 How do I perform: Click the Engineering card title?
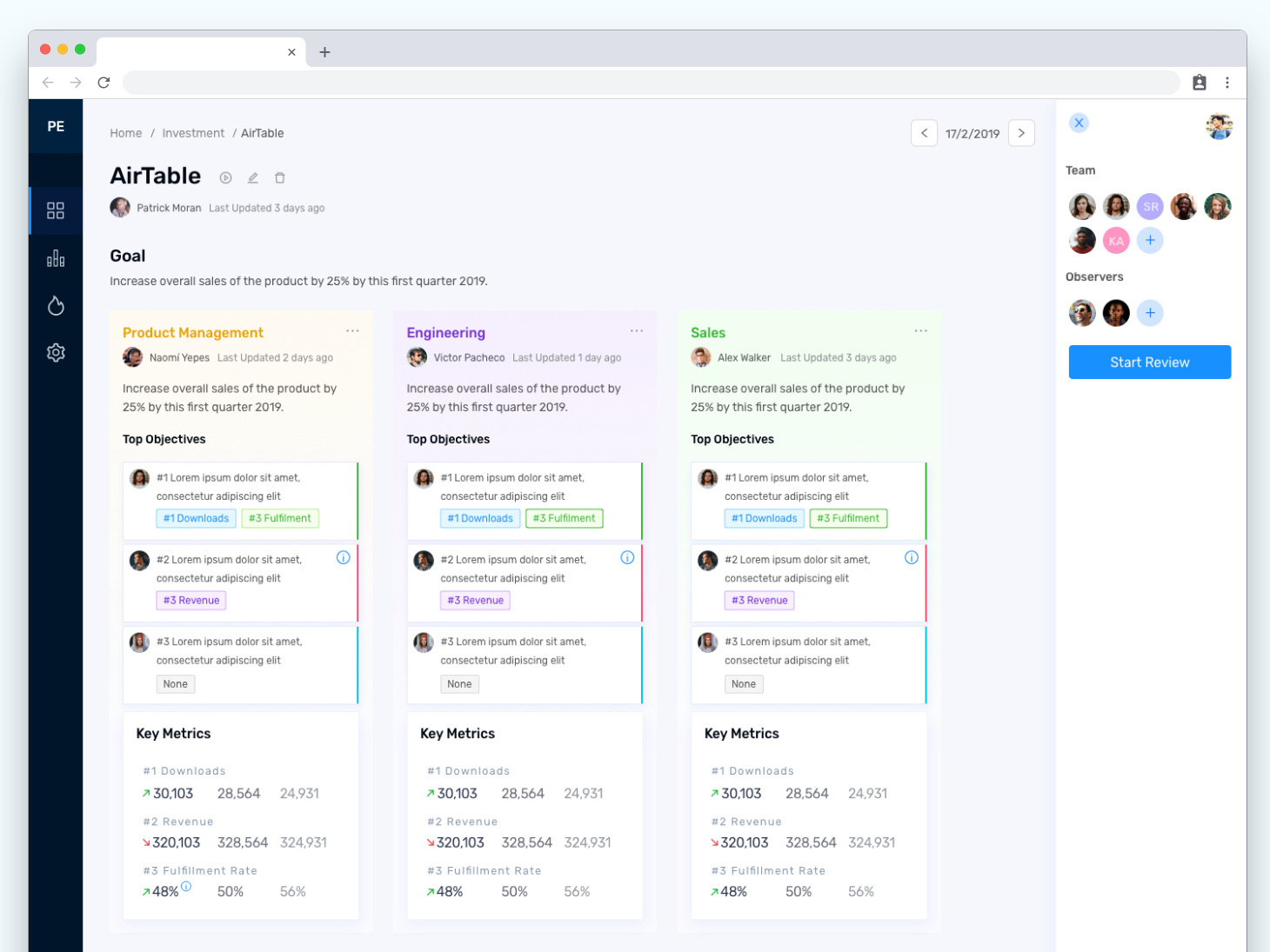point(446,333)
